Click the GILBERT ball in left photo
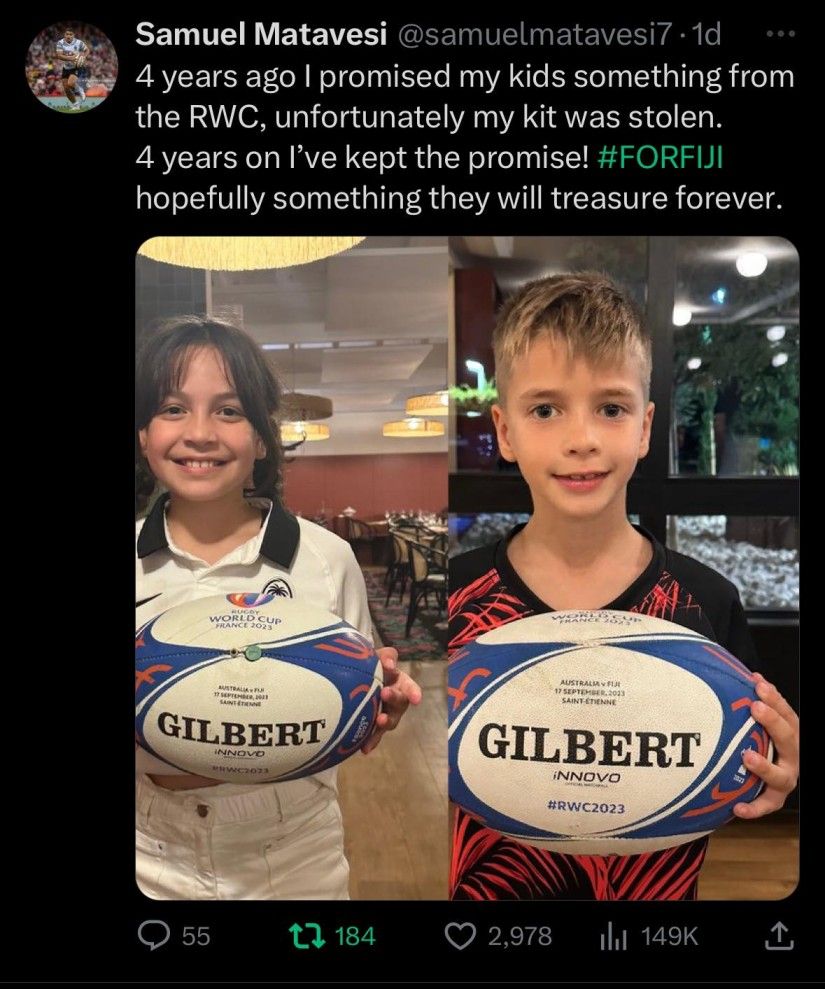This screenshot has height=989, width=825. click(x=259, y=688)
